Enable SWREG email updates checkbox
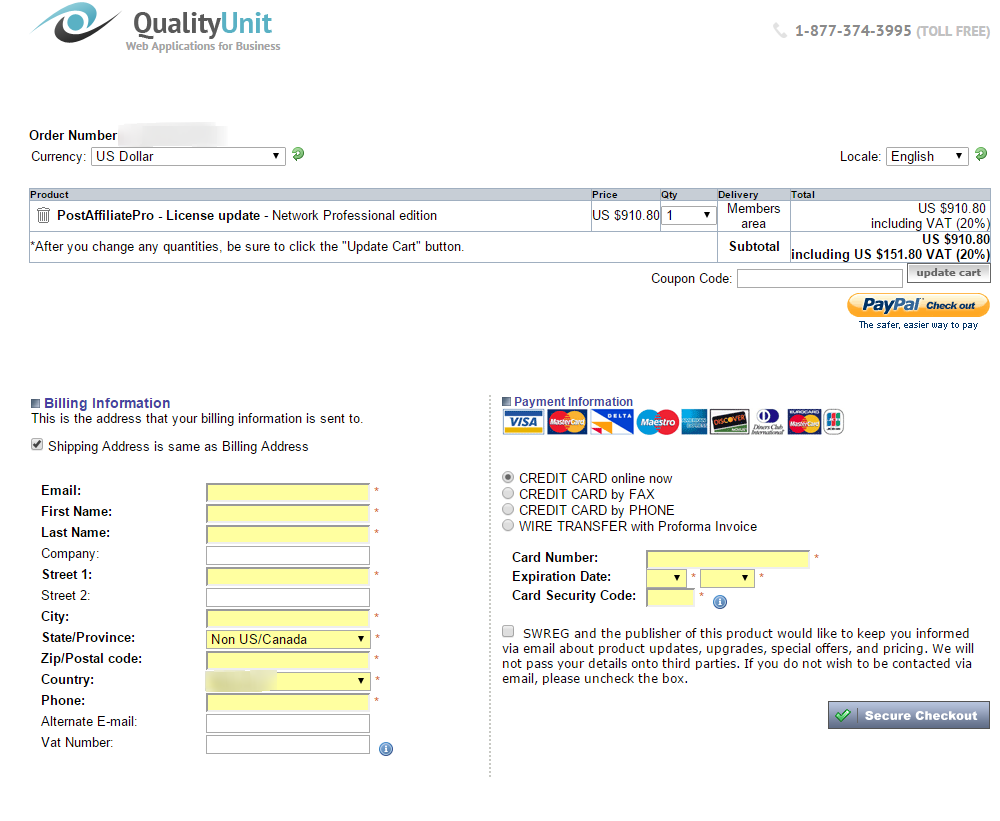This screenshot has height=821, width=1000. click(508, 631)
